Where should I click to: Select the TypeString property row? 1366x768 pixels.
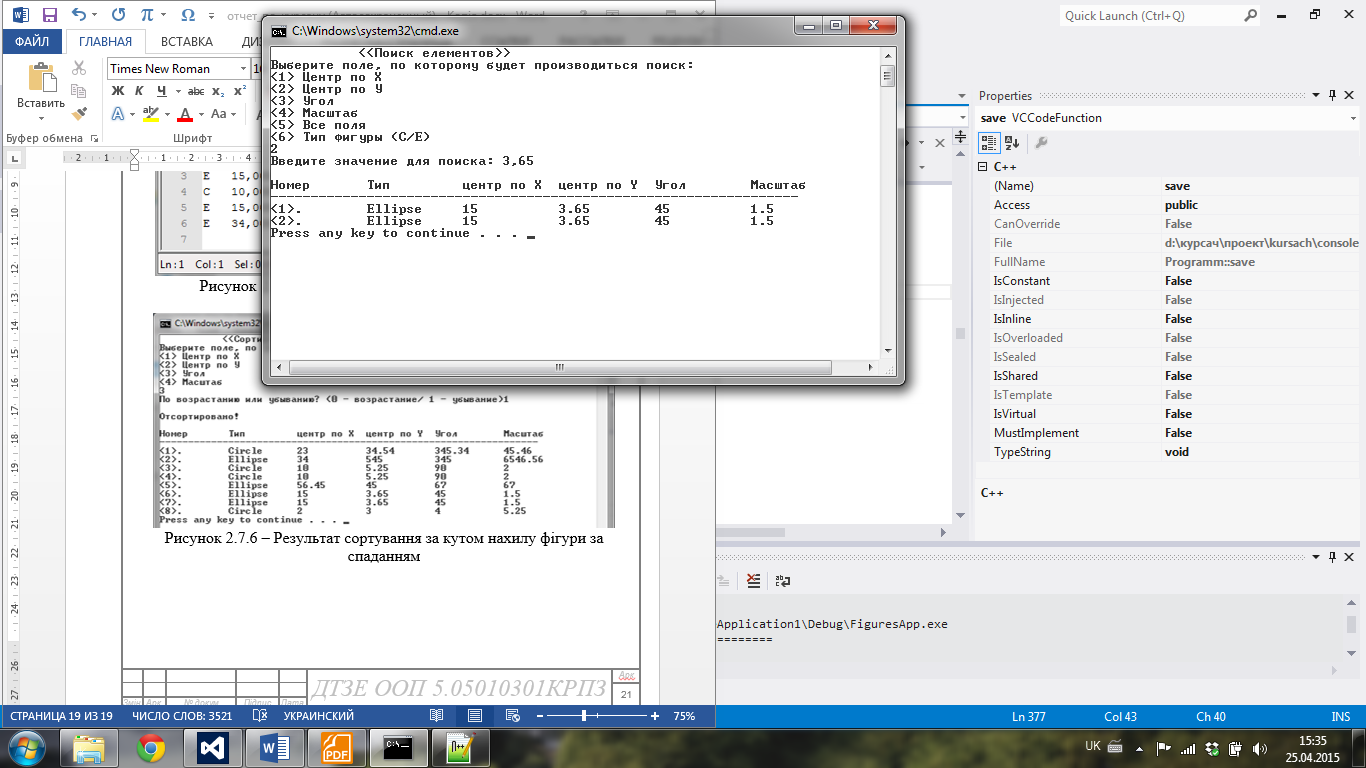pos(1176,452)
